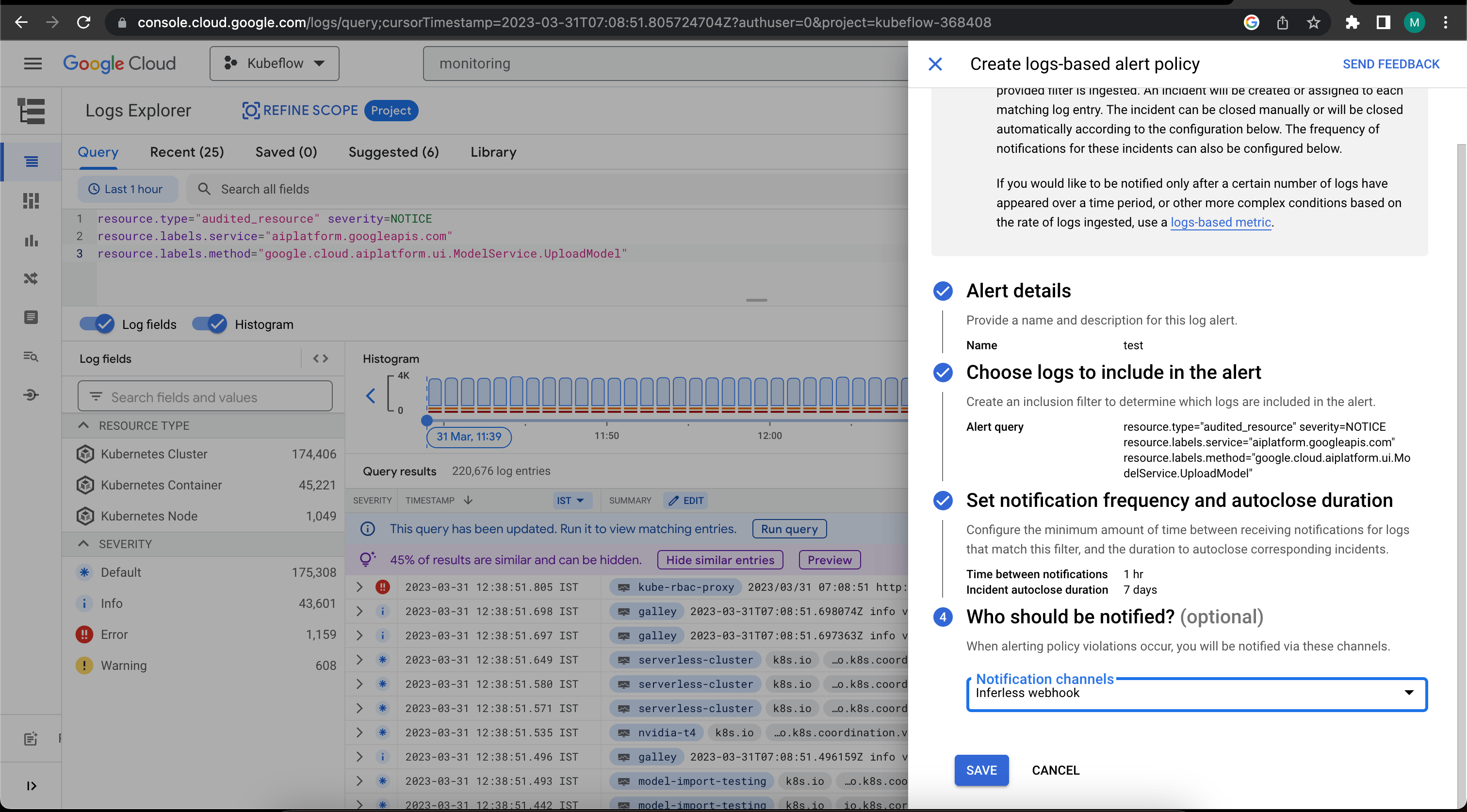Switch to the Library tab
This screenshot has height=812, width=1467.
click(493, 152)
